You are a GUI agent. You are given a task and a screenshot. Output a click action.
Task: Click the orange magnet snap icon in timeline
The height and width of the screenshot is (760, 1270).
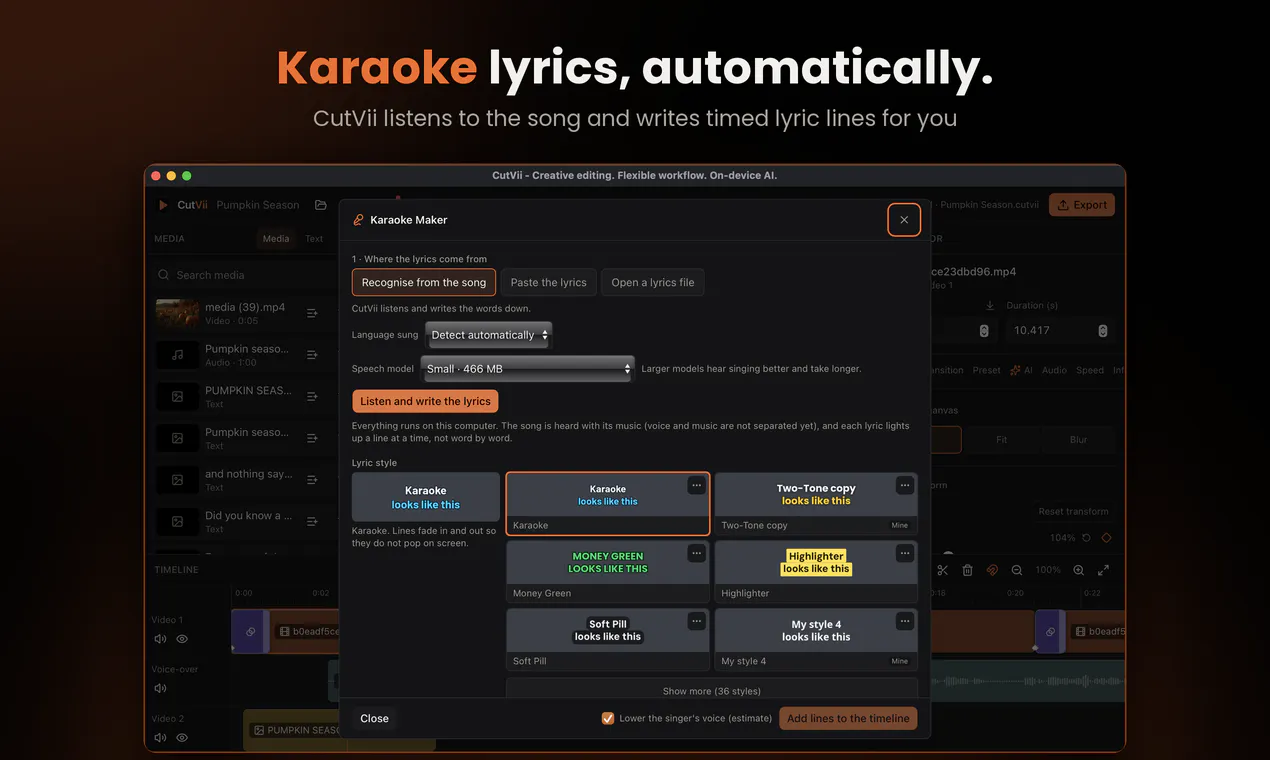[992, 570]
